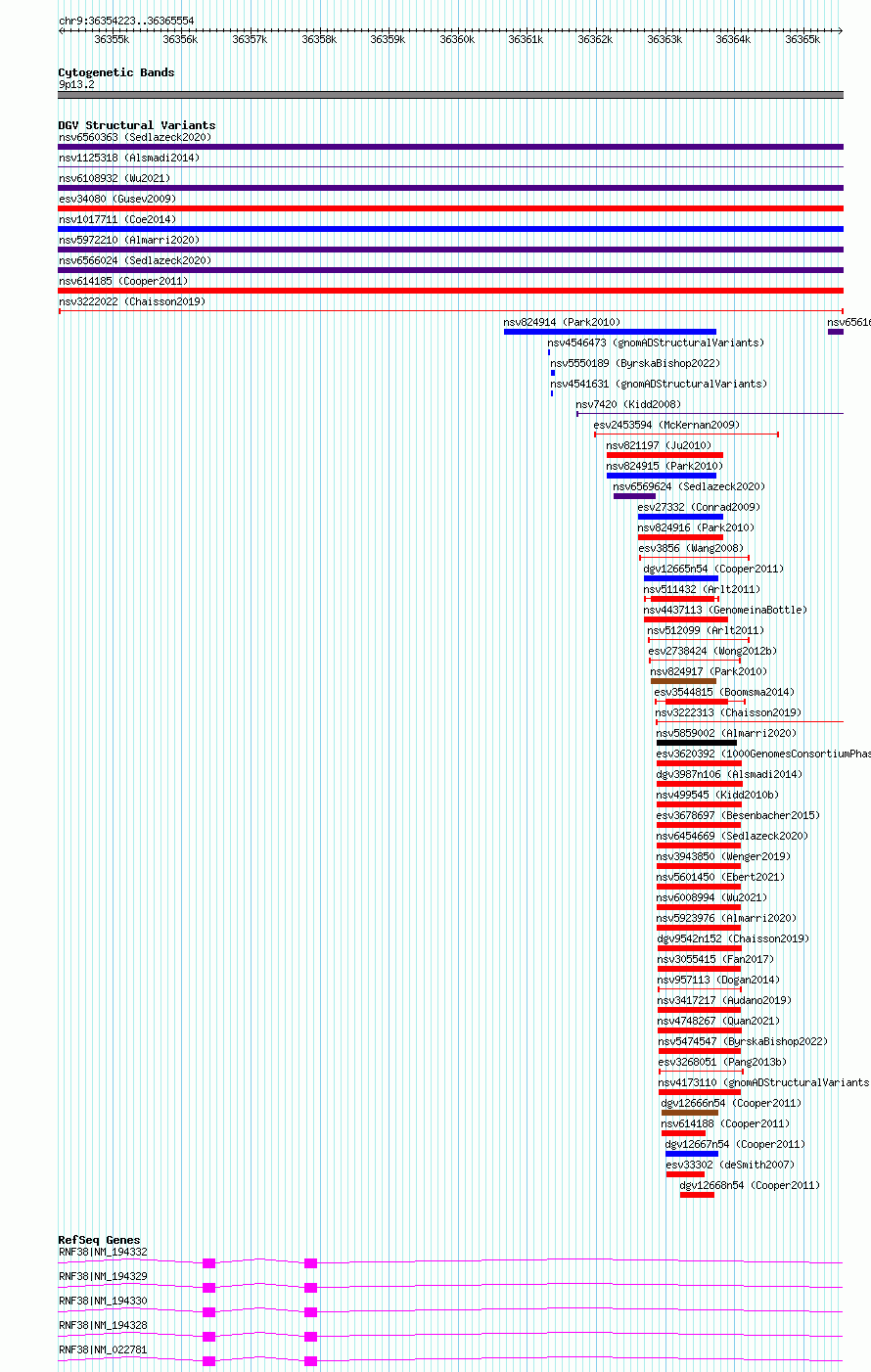Open esv3544815 (Boomsma2014) variant label
The image size is (871, 1372).
pyautogui.click(x=724, y=692)
